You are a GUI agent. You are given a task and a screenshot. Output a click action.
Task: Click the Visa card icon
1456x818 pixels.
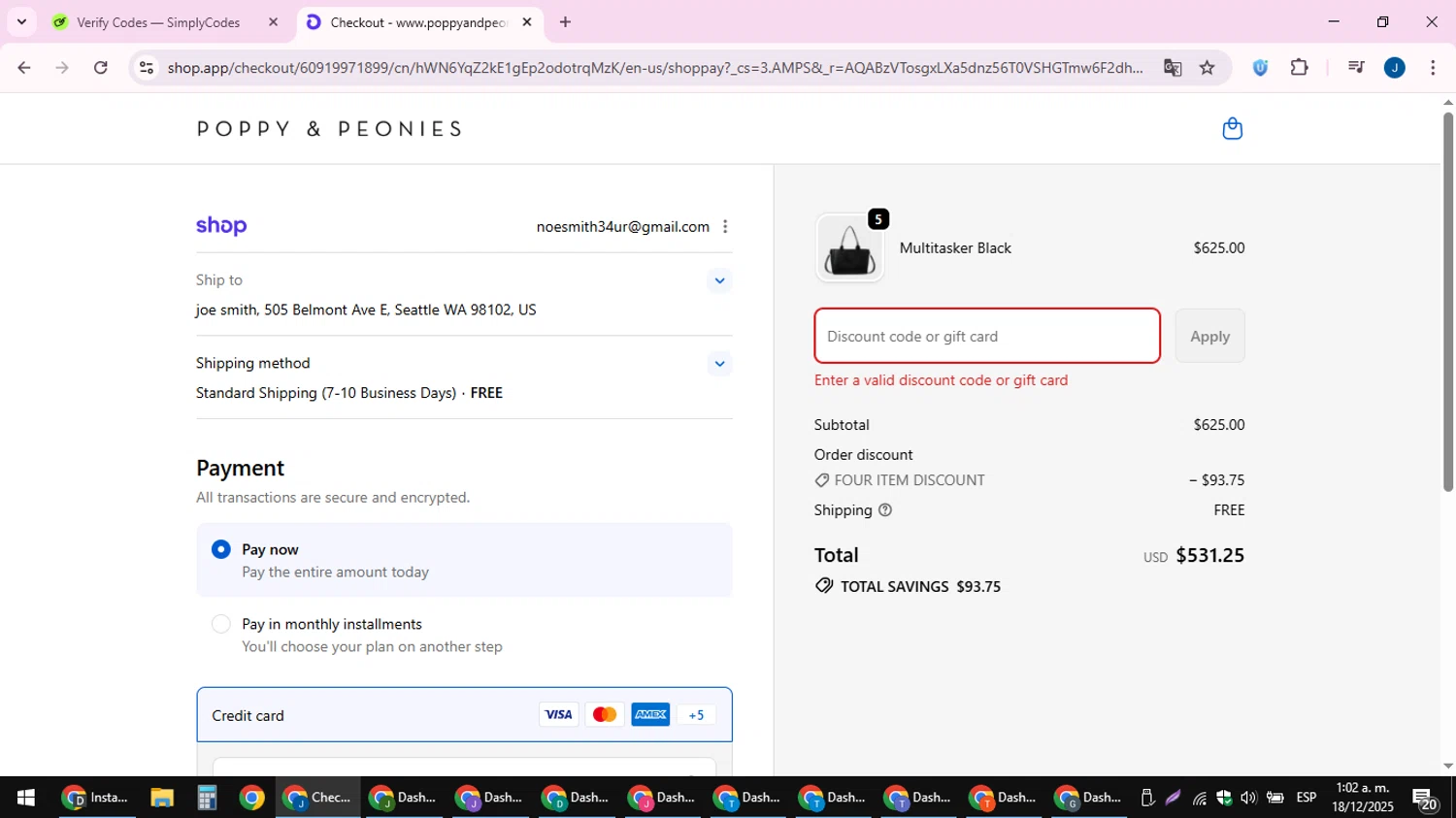pyautogui.click(x=558, y=715)
